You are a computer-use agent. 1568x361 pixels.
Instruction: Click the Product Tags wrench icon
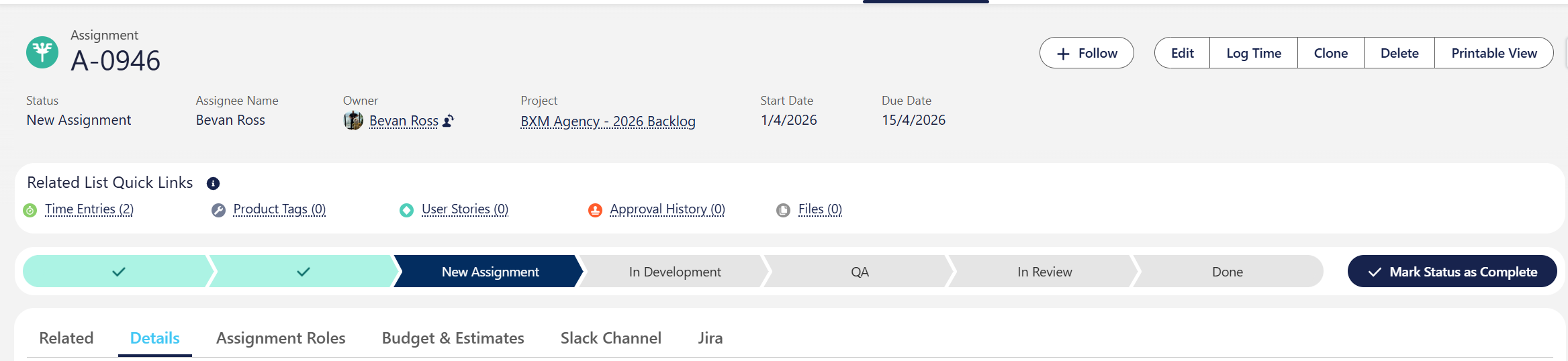218,211
